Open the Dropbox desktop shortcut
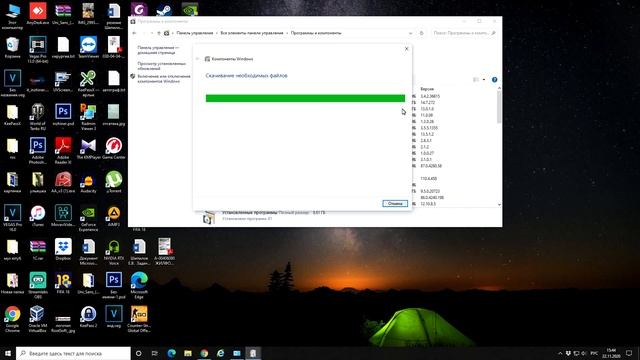 (63, 250)
